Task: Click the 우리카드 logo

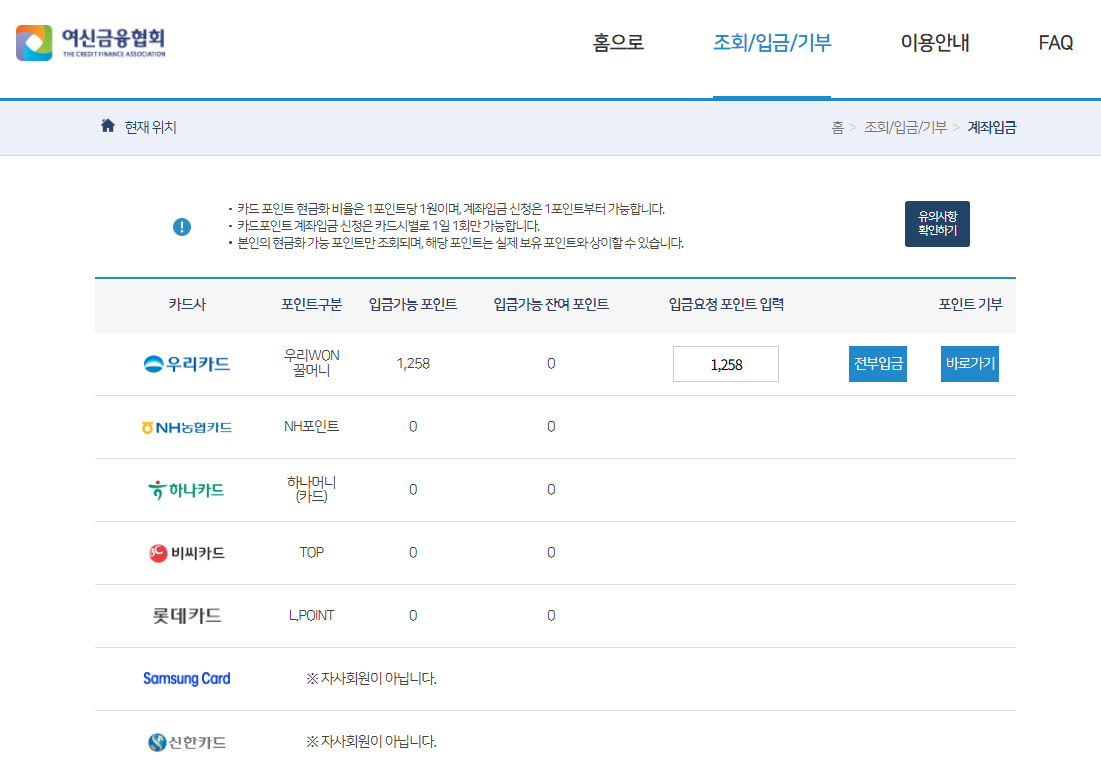Action: 187,364
